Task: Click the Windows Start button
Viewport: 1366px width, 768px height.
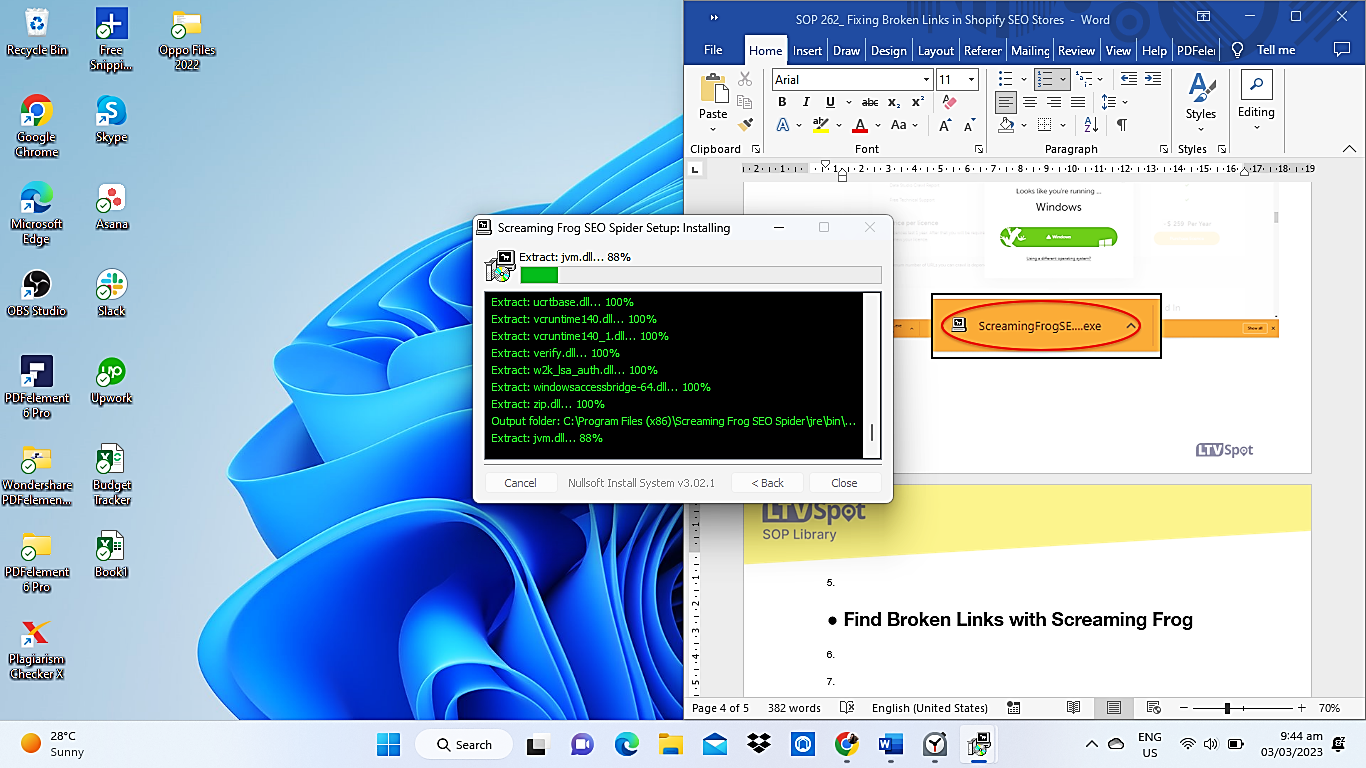Action: (388, 744)
